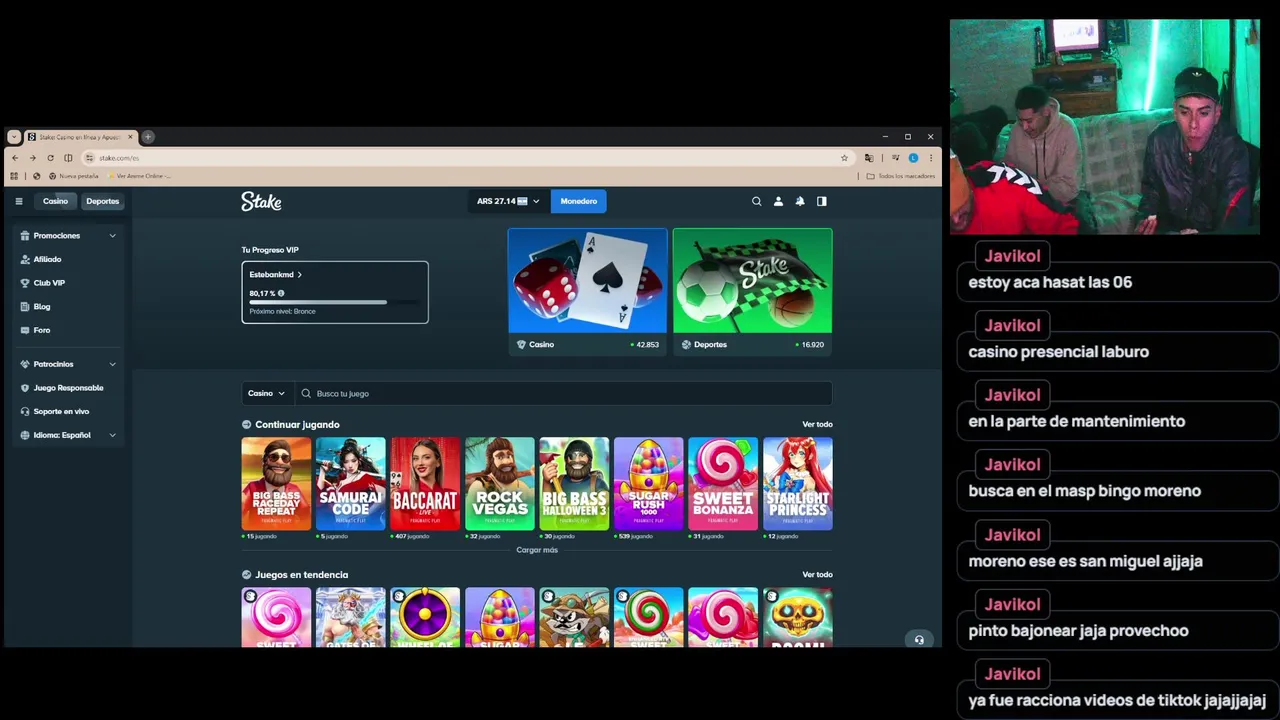The height and width of the screenshot is (720, 1280).
Task: Go forward in the browser
Action: (32, 158)
